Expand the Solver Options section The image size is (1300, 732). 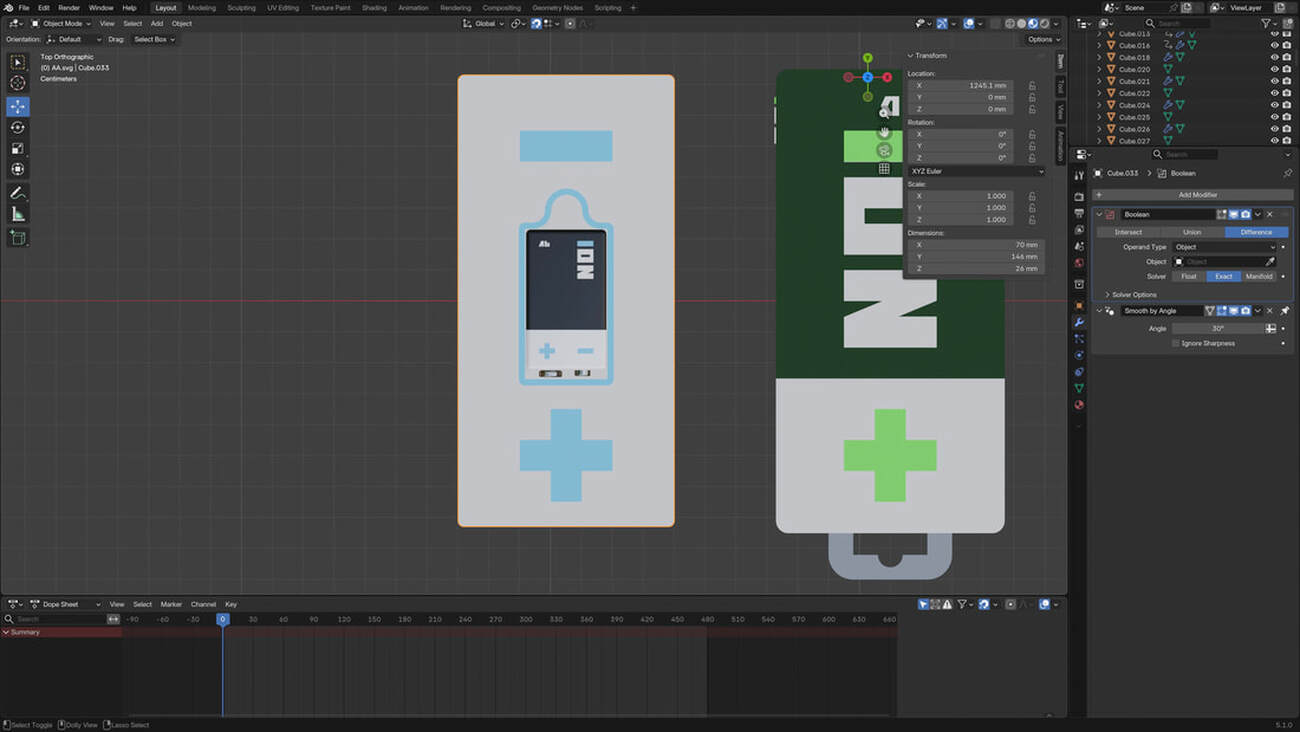click(1133, 295)
